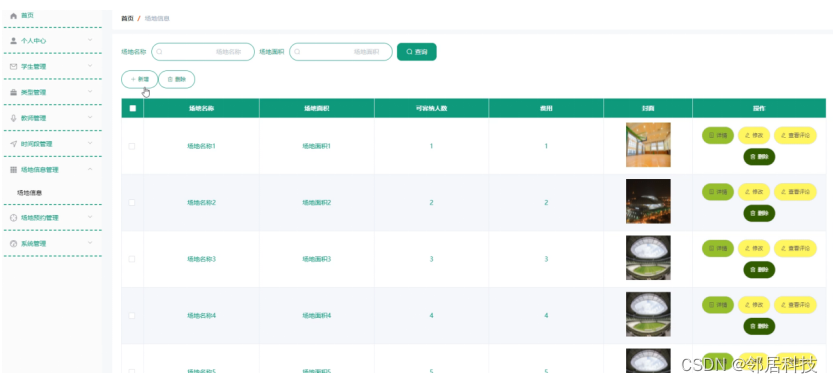Click the 操作 column header
Screen dimensions: 833x383
(x=759, y=108)
